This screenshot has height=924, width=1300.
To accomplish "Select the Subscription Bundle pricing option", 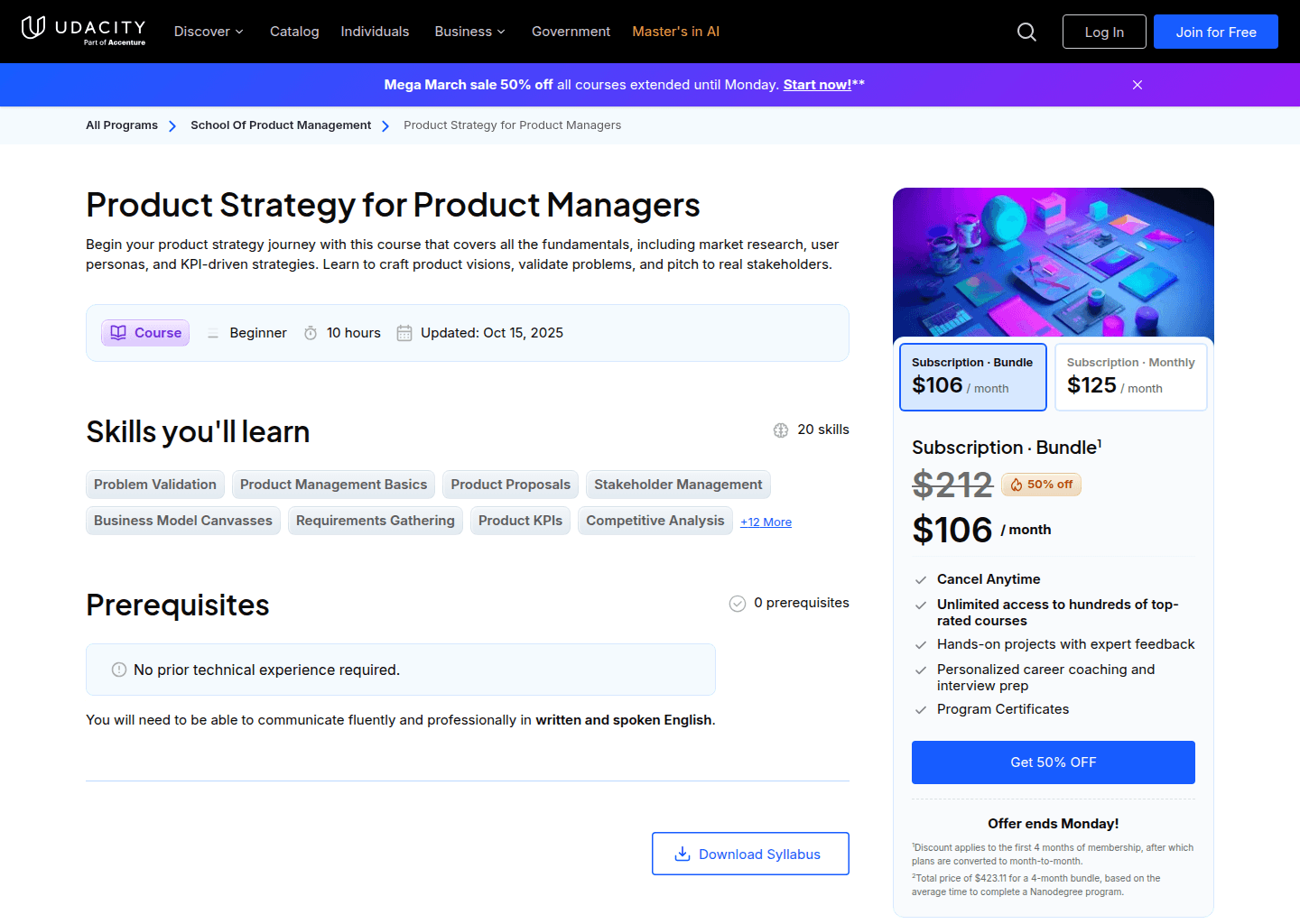I will tap(972, 376).
